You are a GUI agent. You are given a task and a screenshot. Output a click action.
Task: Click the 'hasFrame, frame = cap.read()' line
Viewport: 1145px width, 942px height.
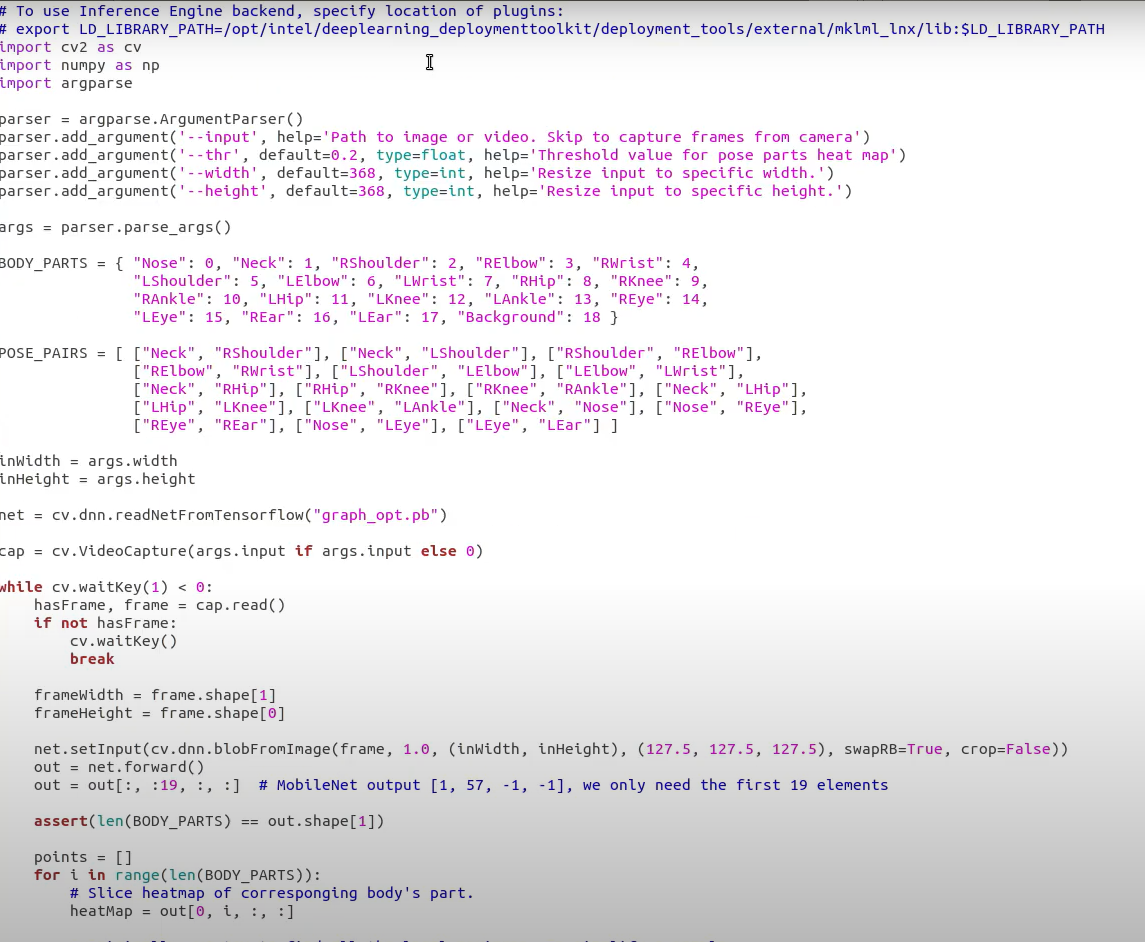coord(159,605)
